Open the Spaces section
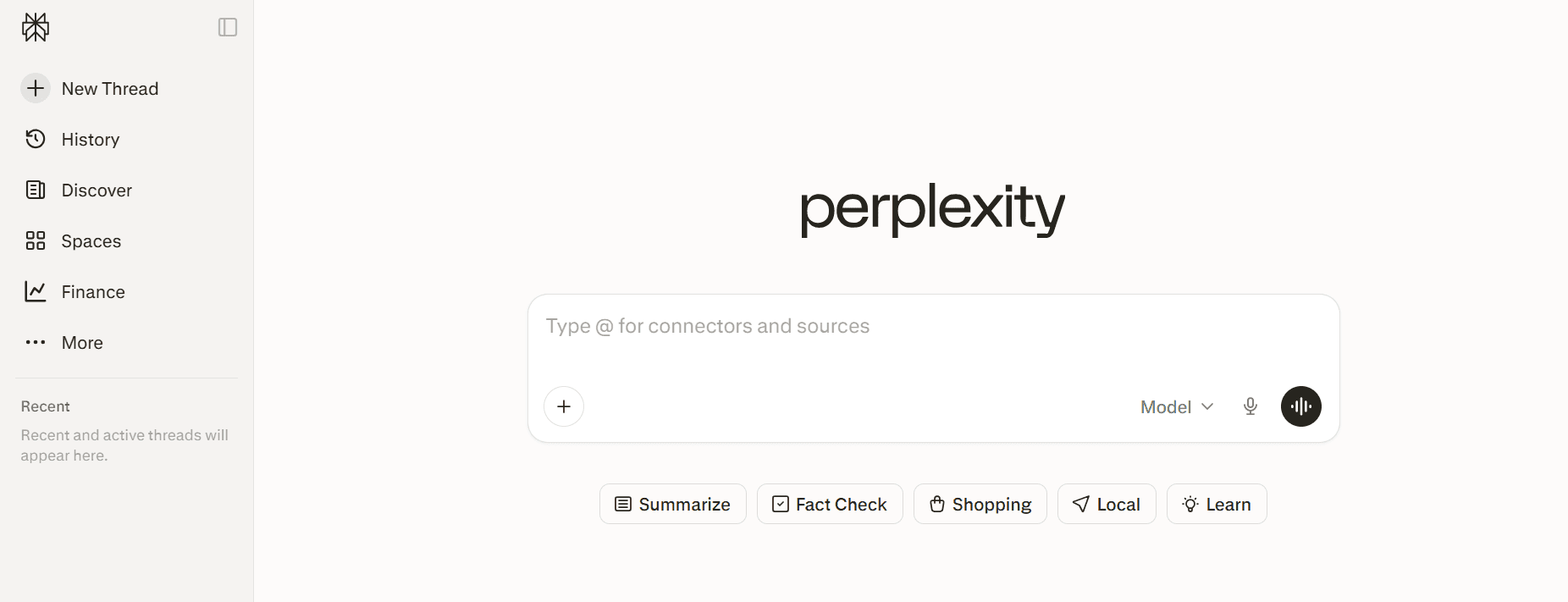The image size is (1568, 602). 90,240
